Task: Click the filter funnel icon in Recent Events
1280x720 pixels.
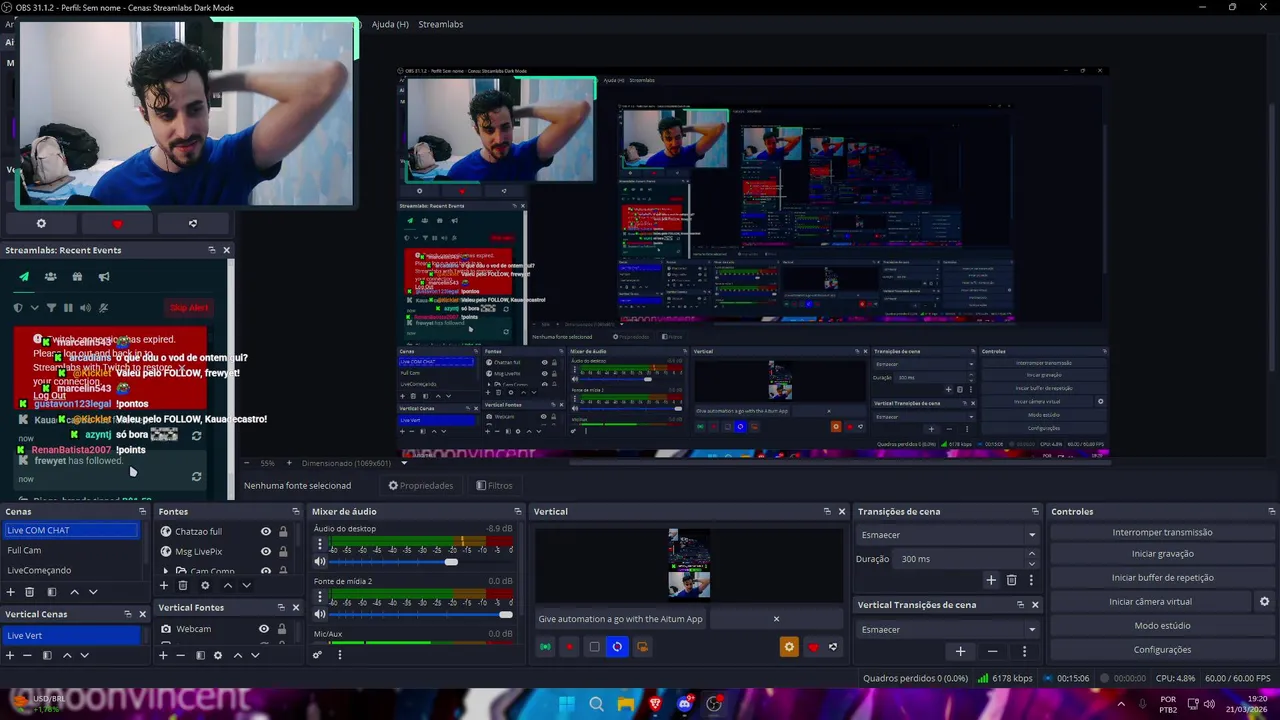Action: point(51,308)
